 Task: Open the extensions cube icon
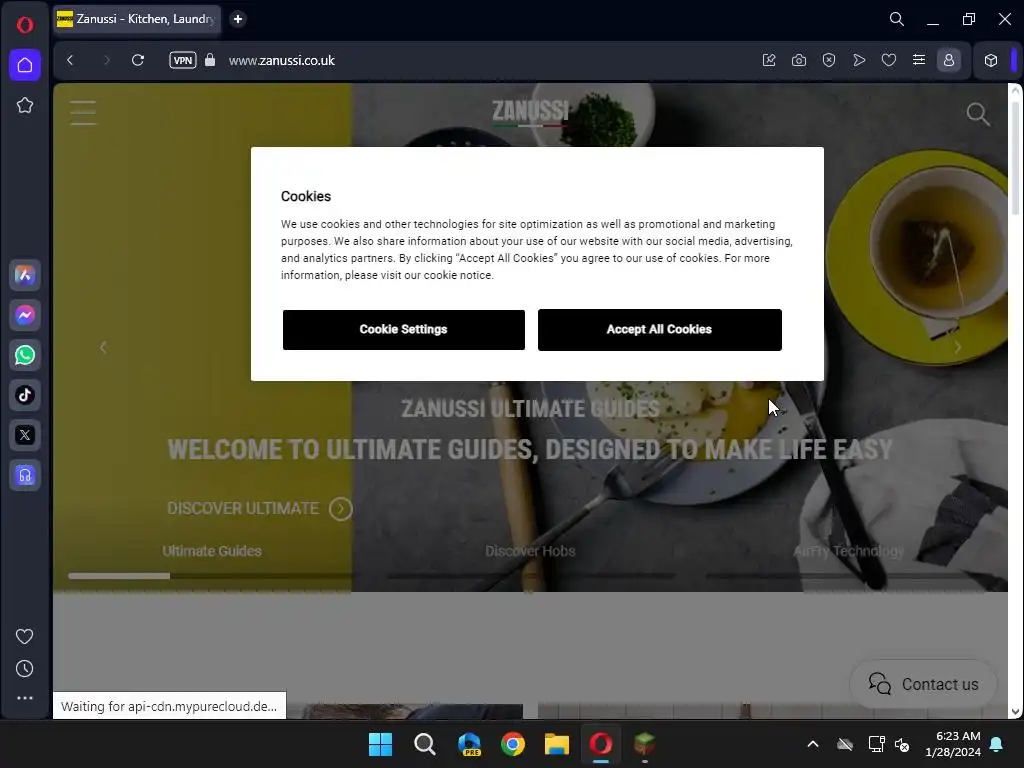(991, 60)
